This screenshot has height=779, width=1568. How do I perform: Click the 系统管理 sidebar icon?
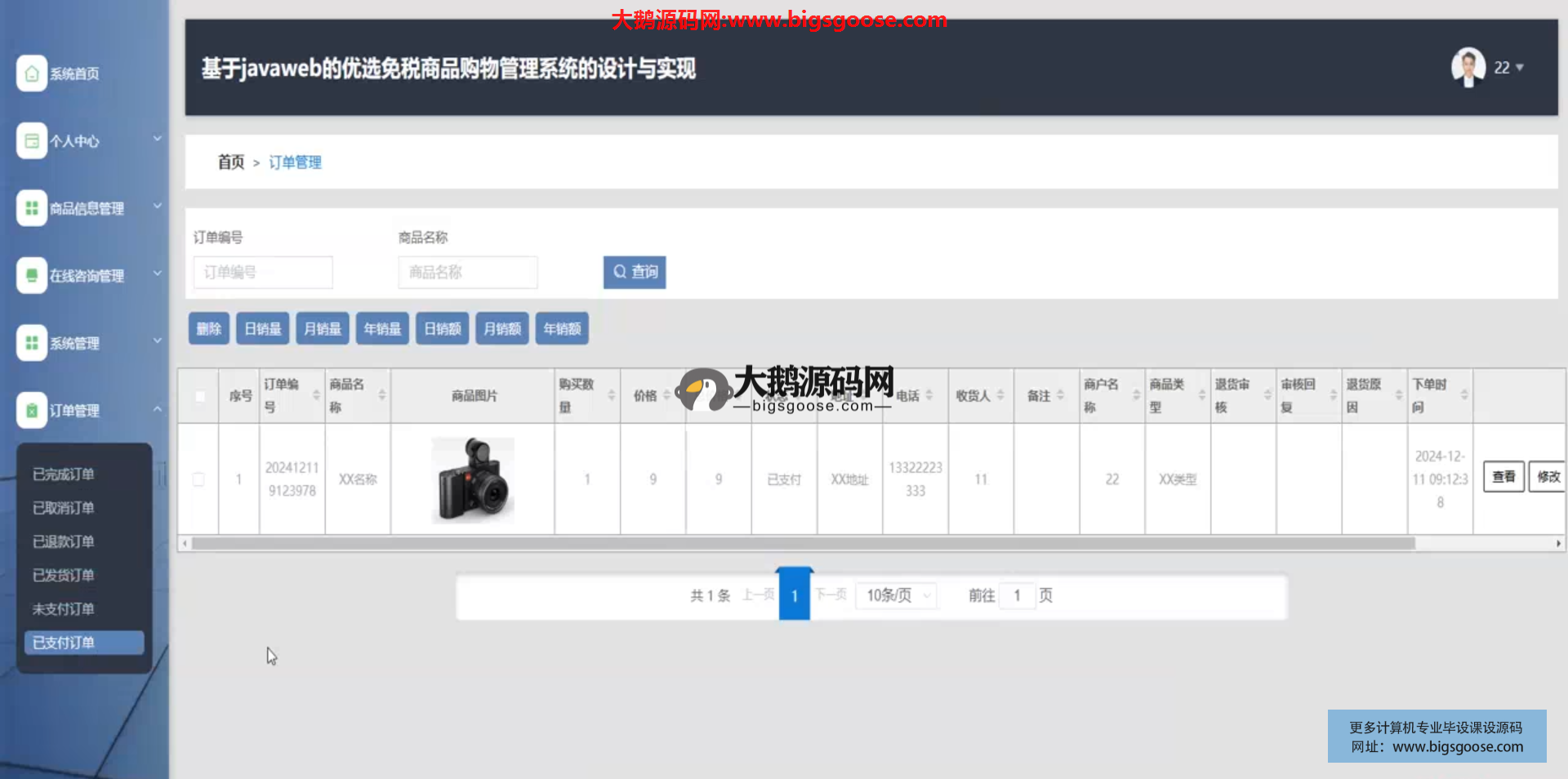(x=31, y=343)
